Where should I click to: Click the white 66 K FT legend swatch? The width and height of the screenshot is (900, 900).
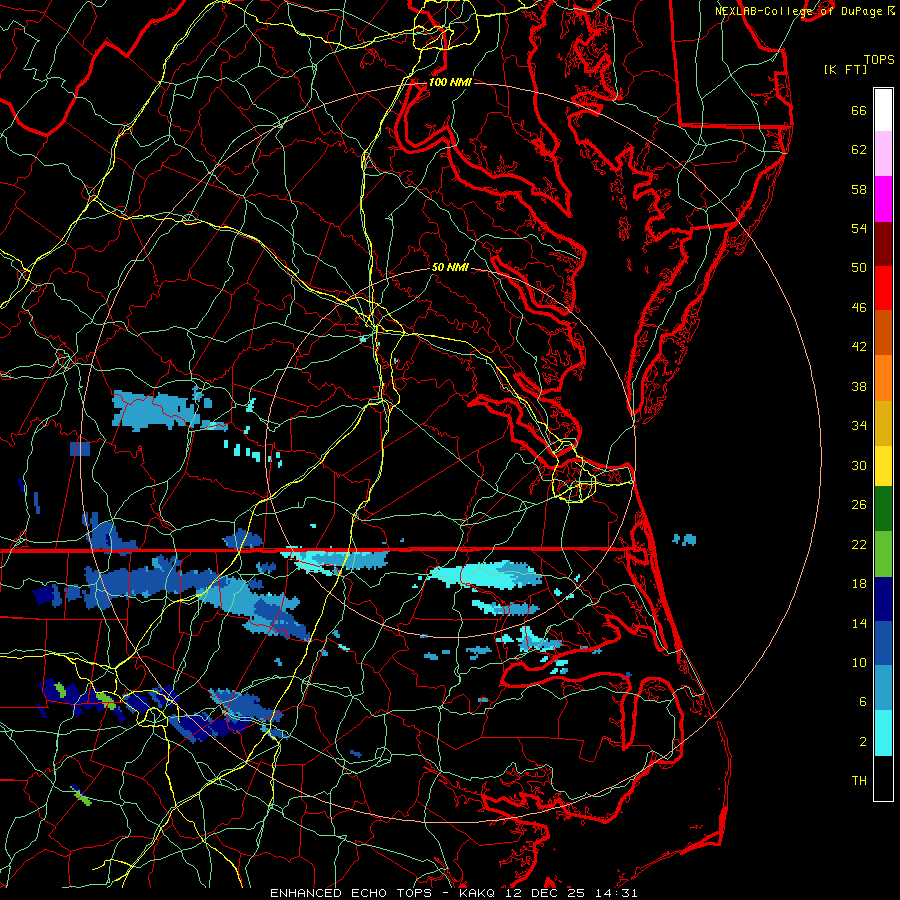coord(883,110)
